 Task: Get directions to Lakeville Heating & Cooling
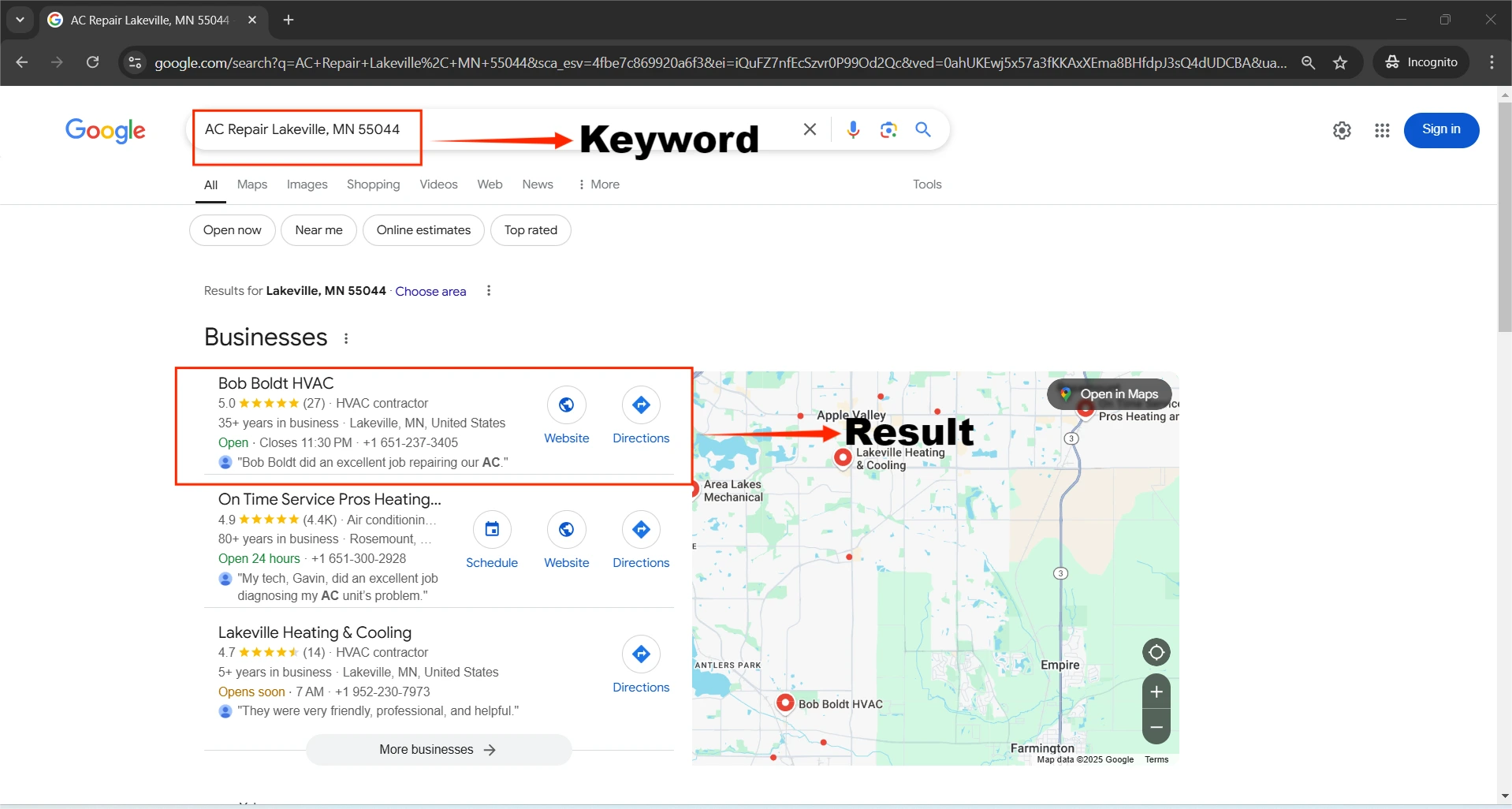click(641, 665)
